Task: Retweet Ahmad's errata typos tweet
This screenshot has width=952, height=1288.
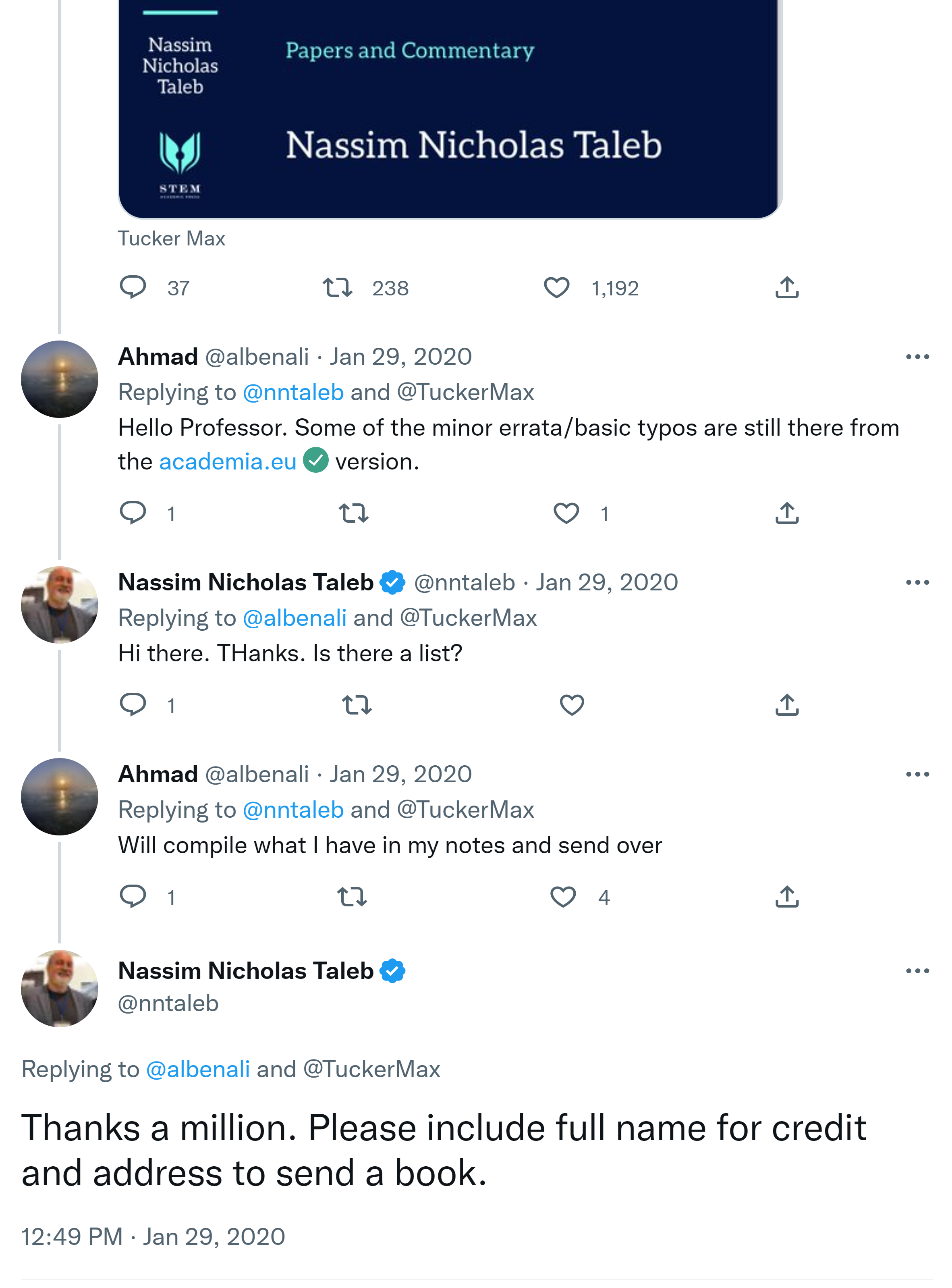Action: tap(353, 513)
